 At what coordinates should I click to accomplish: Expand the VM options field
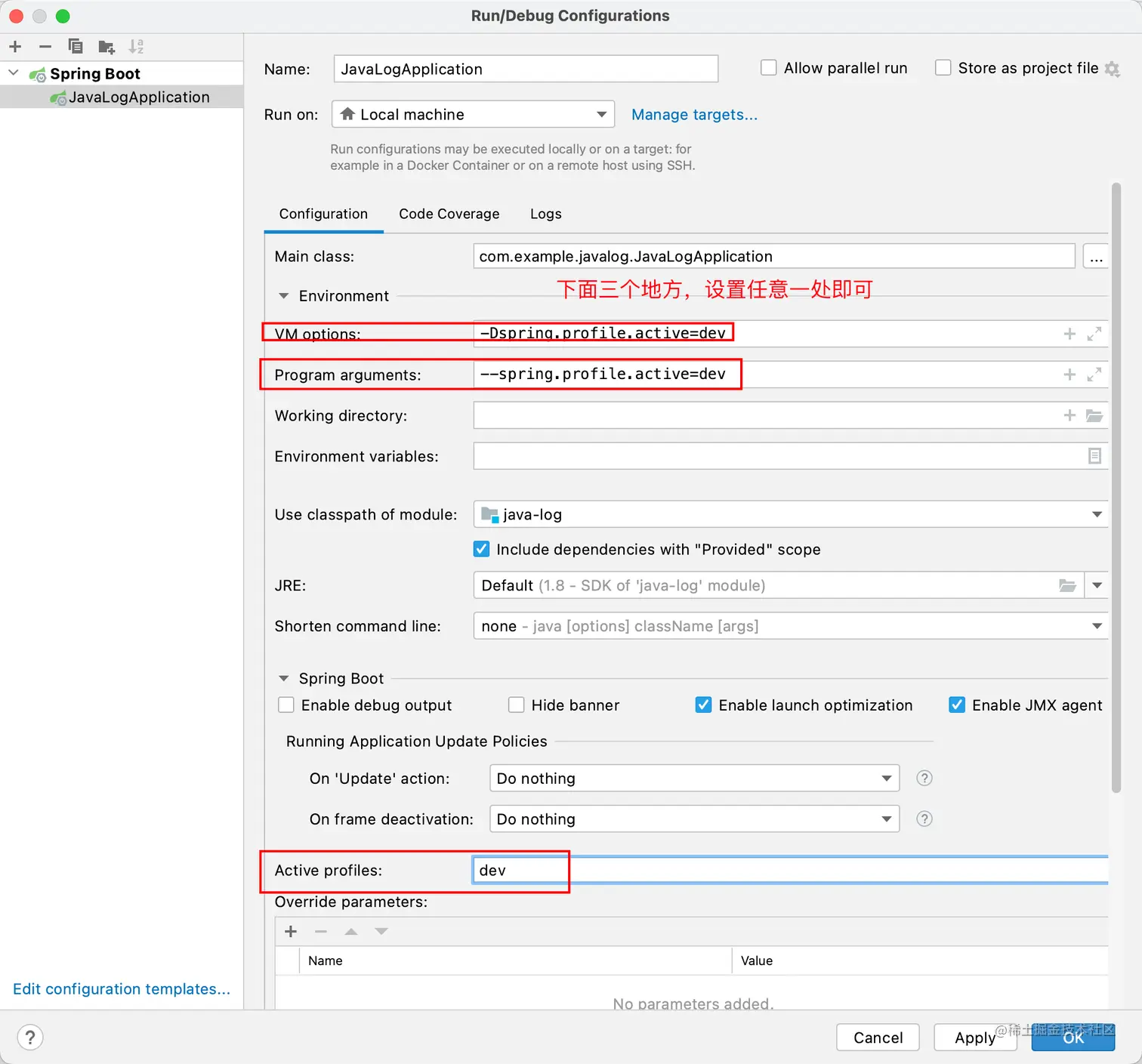tap(1094, 334)
